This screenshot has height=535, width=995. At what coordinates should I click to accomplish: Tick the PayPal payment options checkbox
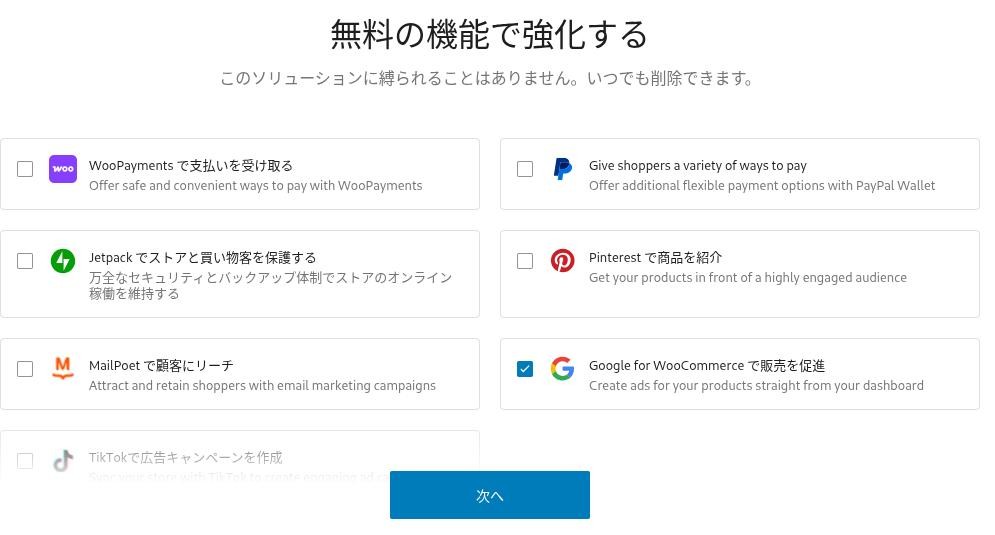coord(525,169)
